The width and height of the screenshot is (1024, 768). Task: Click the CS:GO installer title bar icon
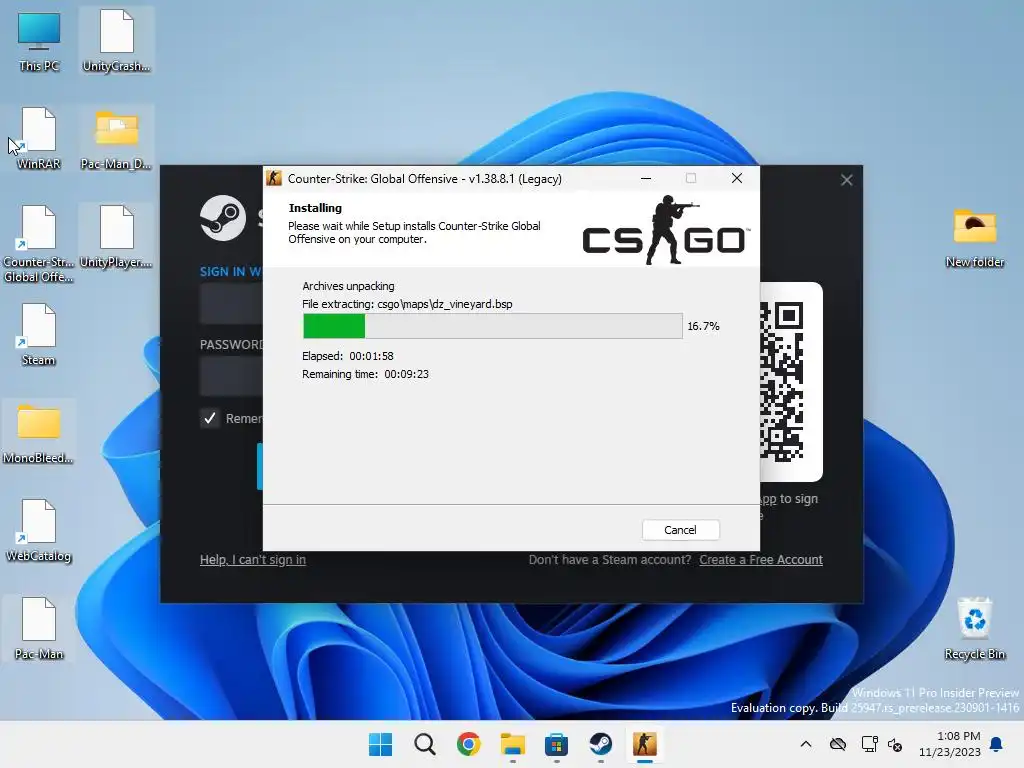(274, 178)
